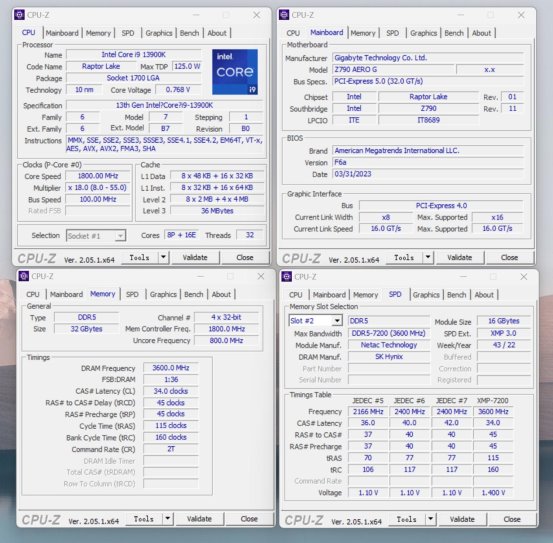Viewport: 553px width, 543px height.
Task: Click Validate in the CPU window
Action: pos(195,257)
